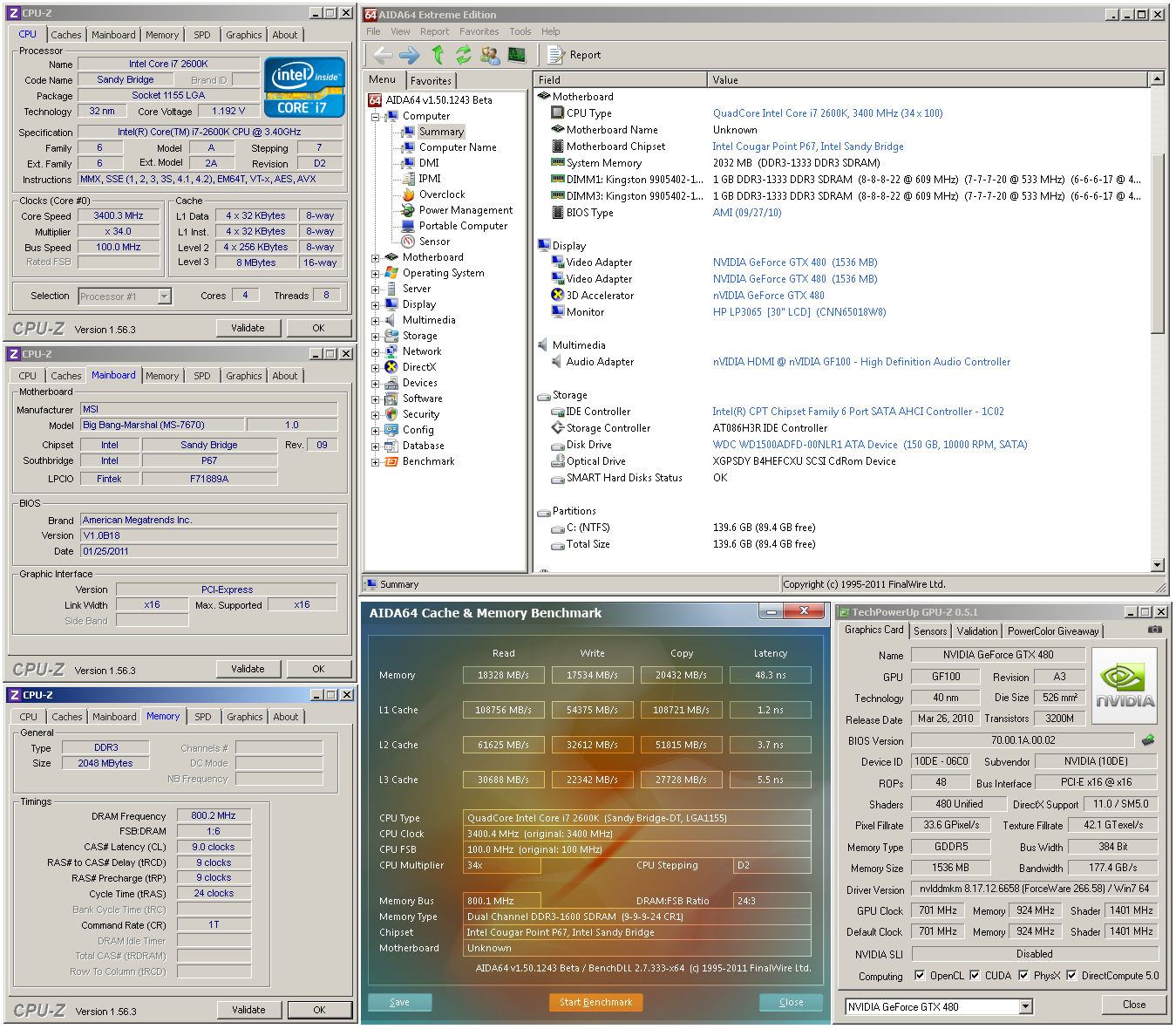The height and width of the screenshot is (1029, 1176).
Task: Click the CPU Type chip icon
Action: point(558,113)
